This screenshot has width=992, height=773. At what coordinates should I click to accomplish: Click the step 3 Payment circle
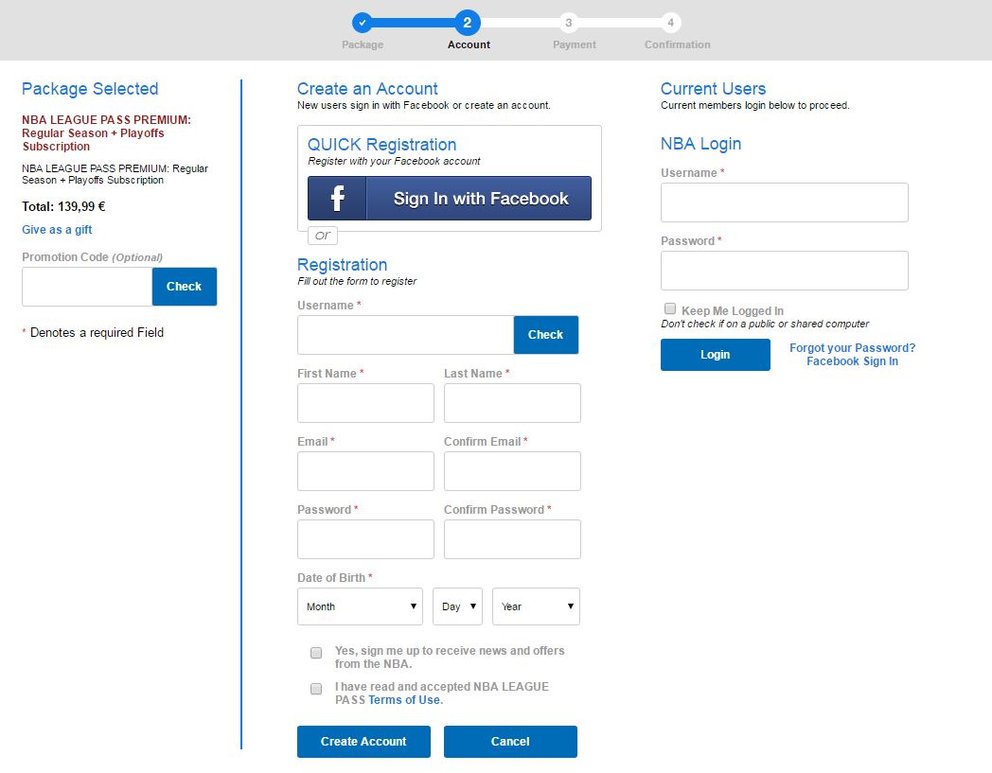(x=569, y=23)
